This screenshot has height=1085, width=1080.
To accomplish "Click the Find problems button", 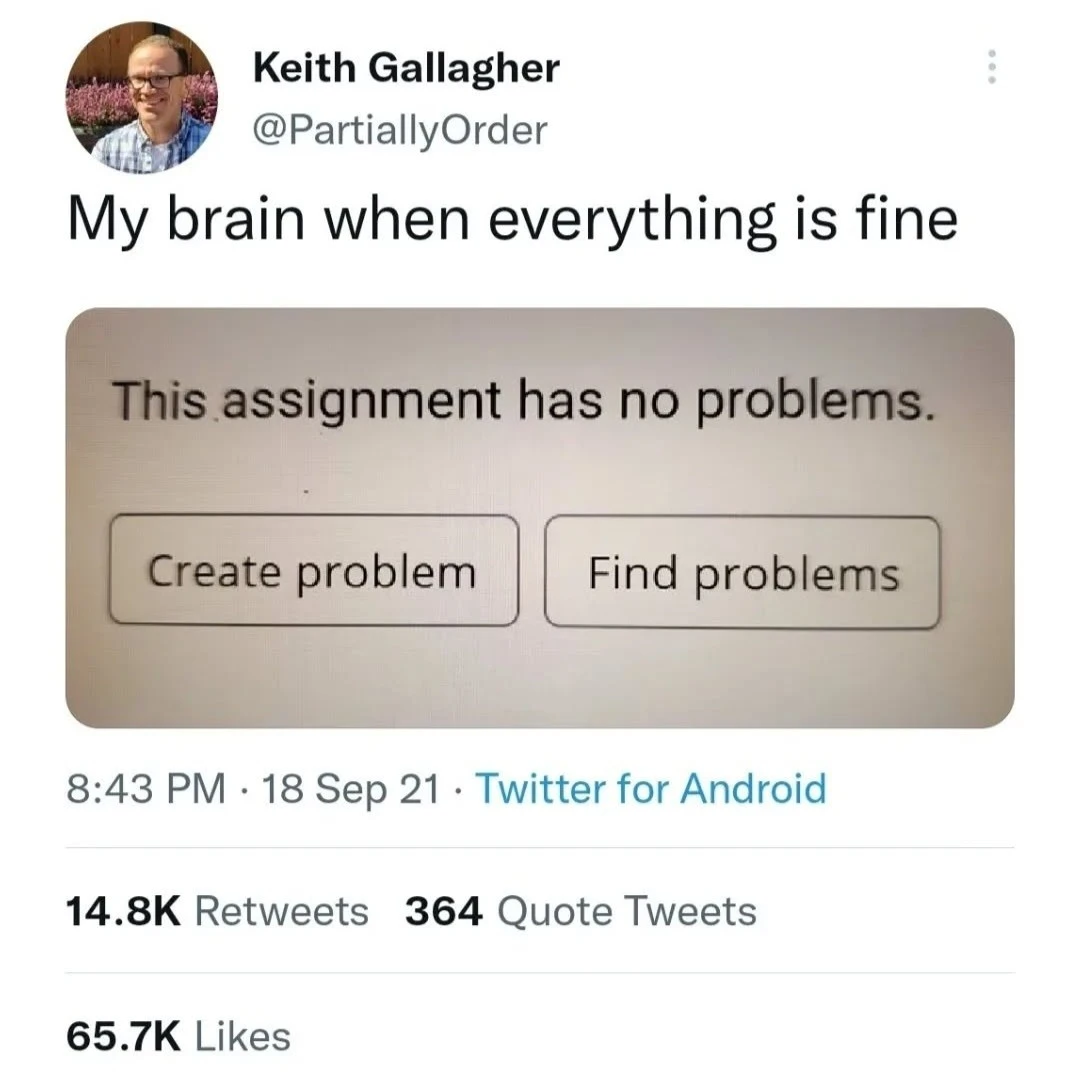I will coord(742,573).
